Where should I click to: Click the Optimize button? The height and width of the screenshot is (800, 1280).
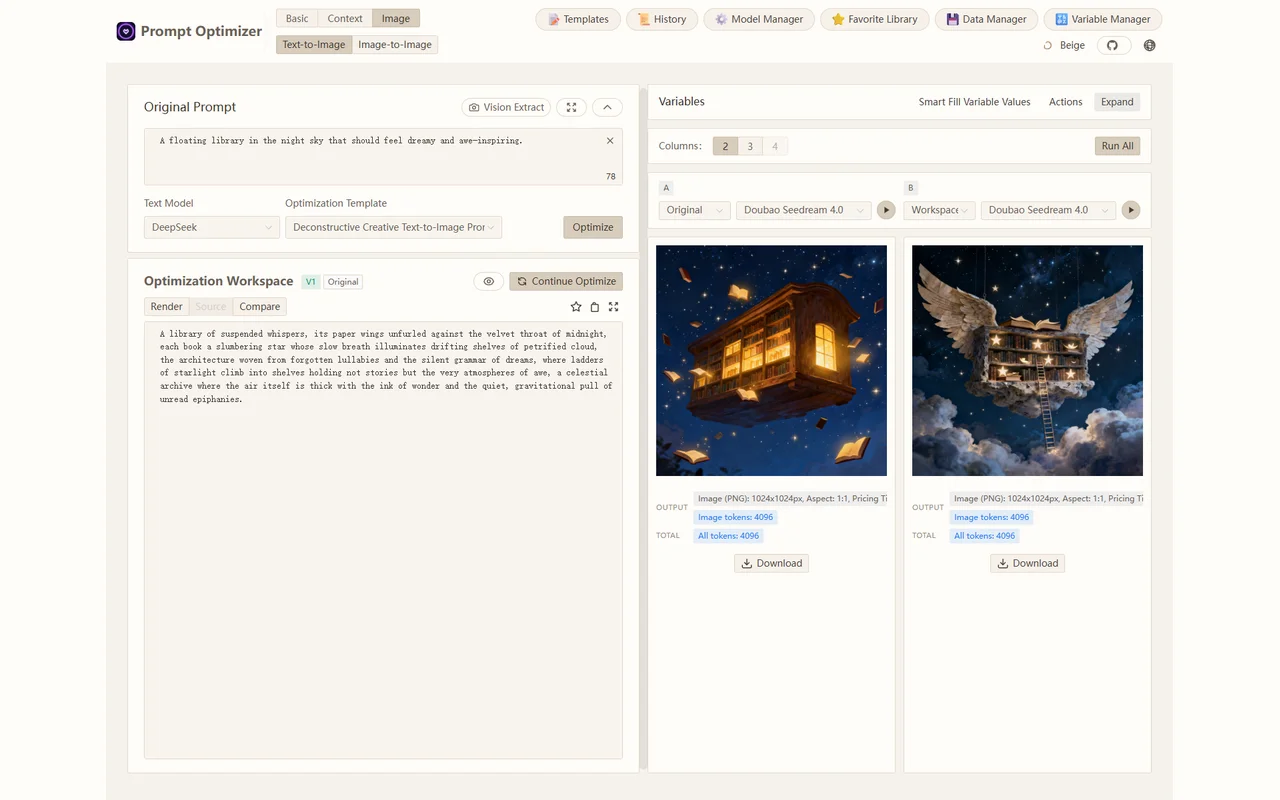click(x=593, y=227)
